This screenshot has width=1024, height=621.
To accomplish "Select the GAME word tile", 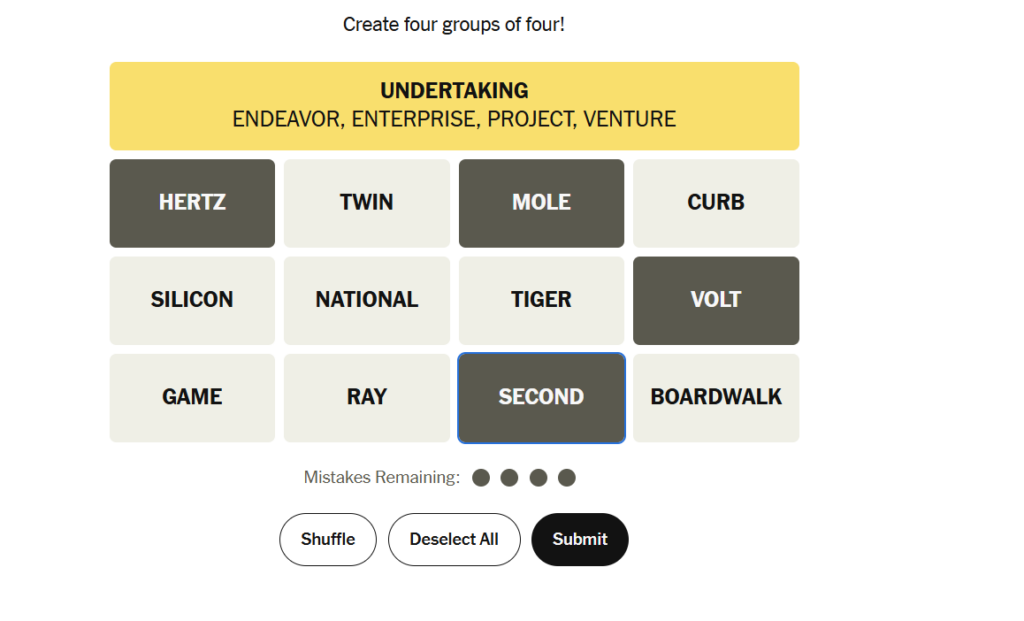I will click(192, 397).
